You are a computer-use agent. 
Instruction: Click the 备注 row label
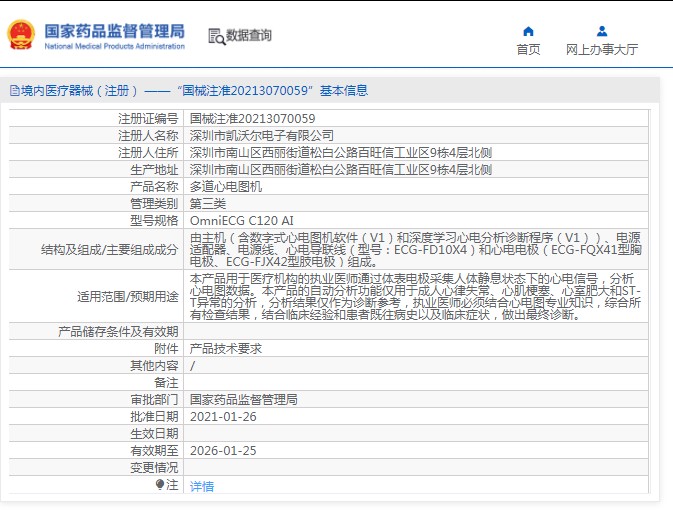[166, 382]
